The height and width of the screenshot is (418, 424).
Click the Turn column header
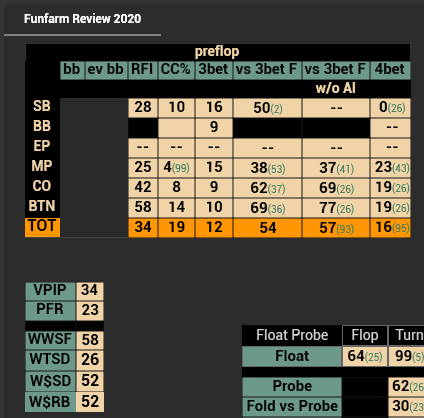point(407,335)
